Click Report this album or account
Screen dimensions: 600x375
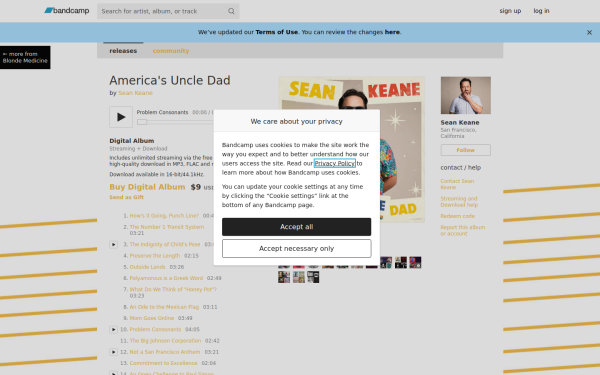(462, 230)
